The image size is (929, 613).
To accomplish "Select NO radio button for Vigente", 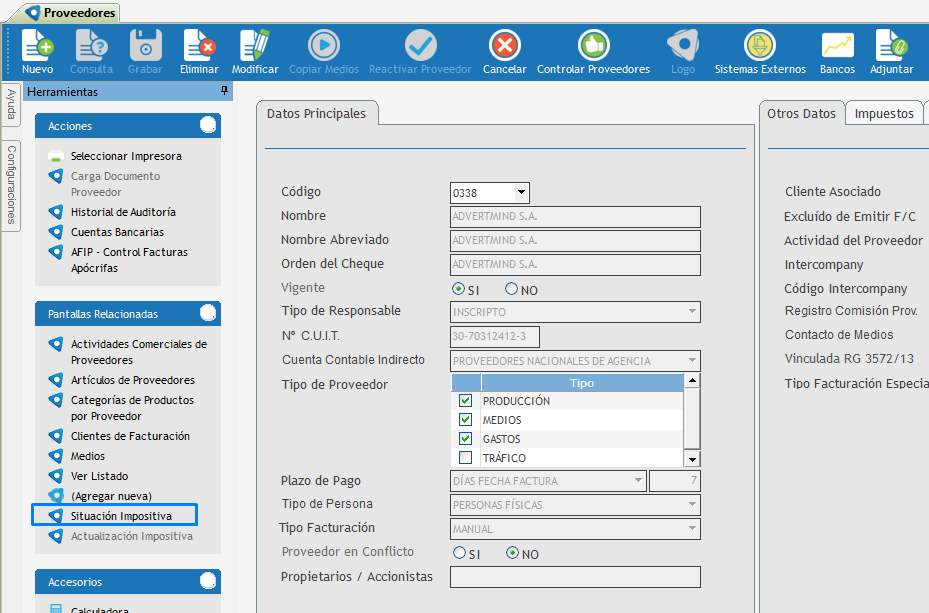I will pyautogui.click(x=512, y=289).
